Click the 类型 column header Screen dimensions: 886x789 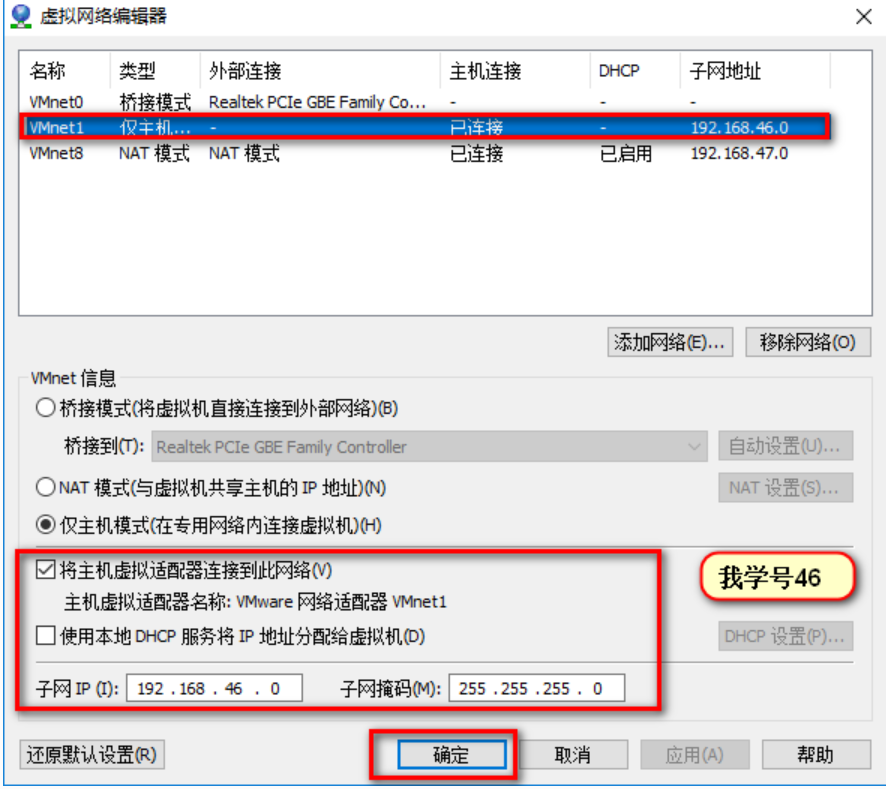[x=155, y=71]
